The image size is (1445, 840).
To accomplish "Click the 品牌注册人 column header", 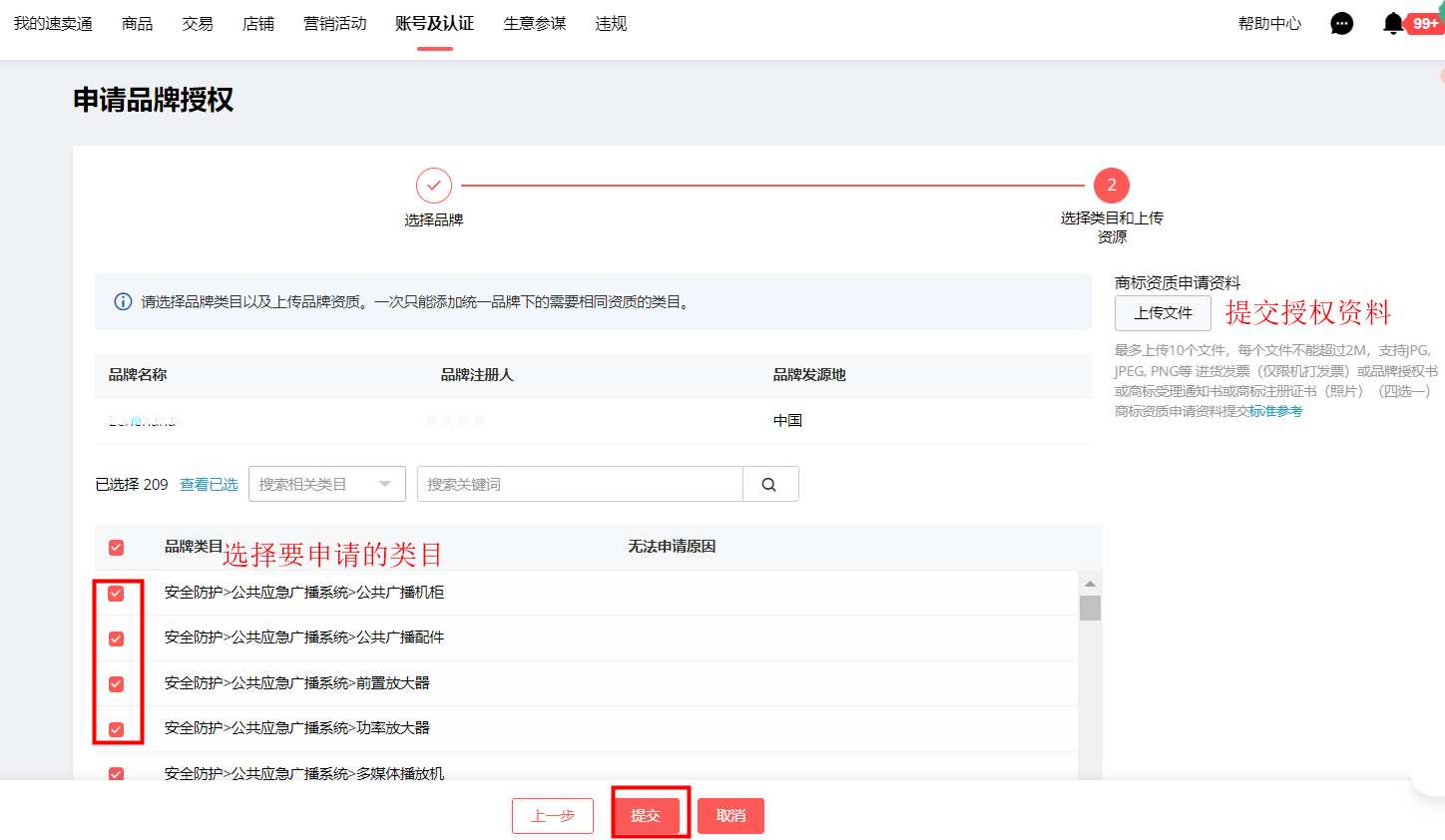I will pyautogui.click(x=477, y=375).
